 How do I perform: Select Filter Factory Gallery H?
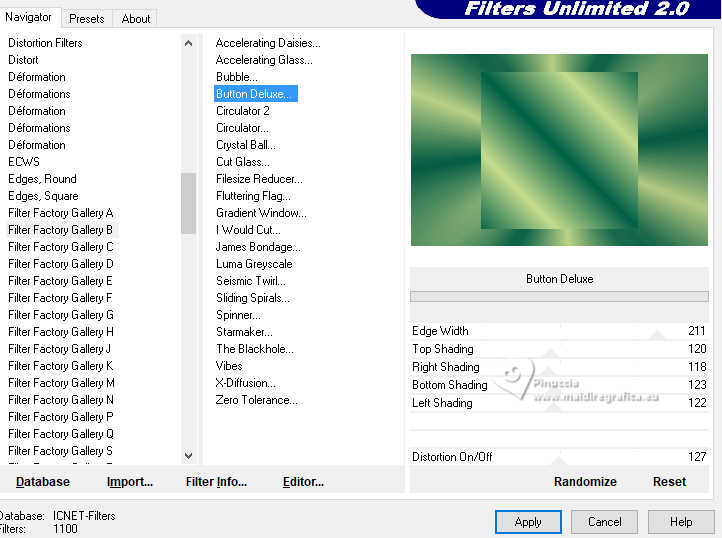point(61,332)
